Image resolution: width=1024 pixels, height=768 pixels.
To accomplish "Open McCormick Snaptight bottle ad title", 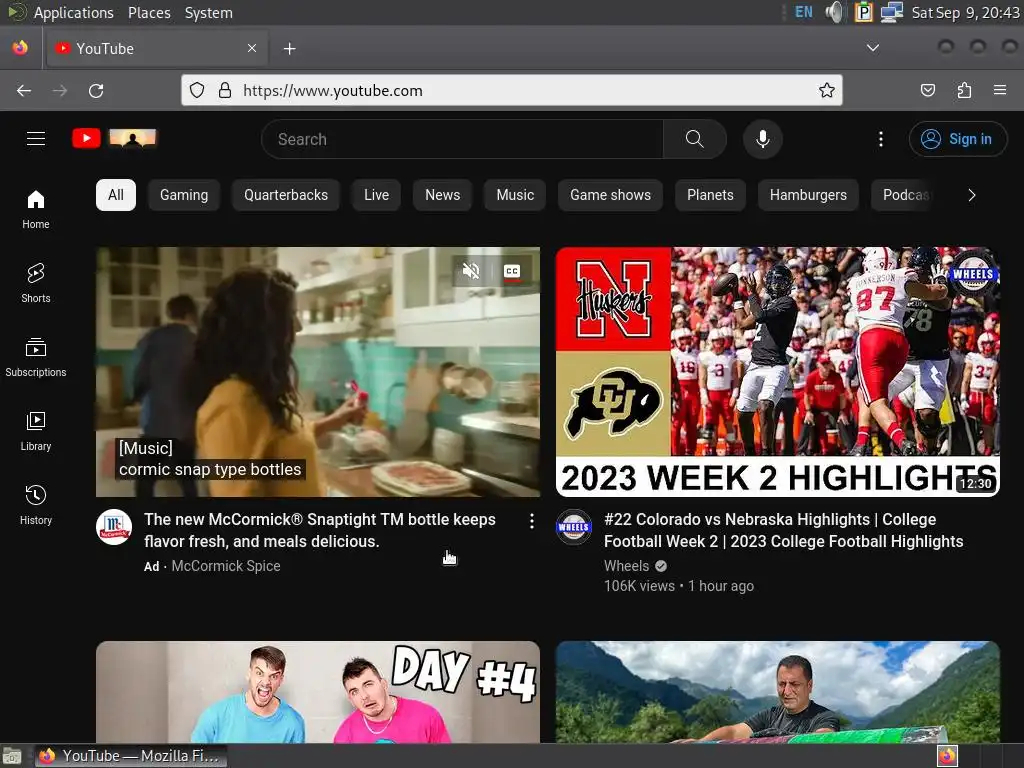I will 320,530.
